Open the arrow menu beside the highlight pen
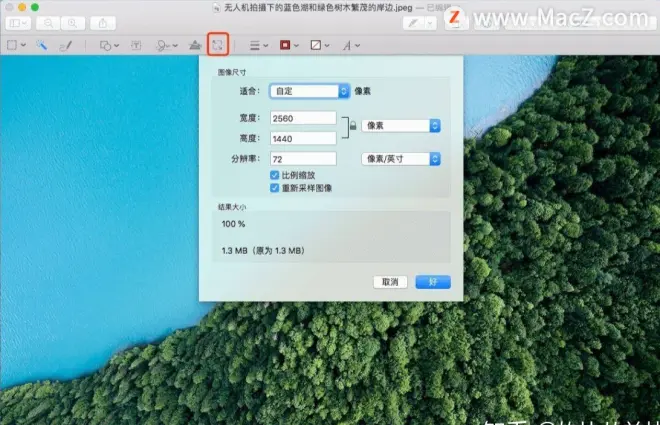The image size is (660, 425). coord(430,23)
